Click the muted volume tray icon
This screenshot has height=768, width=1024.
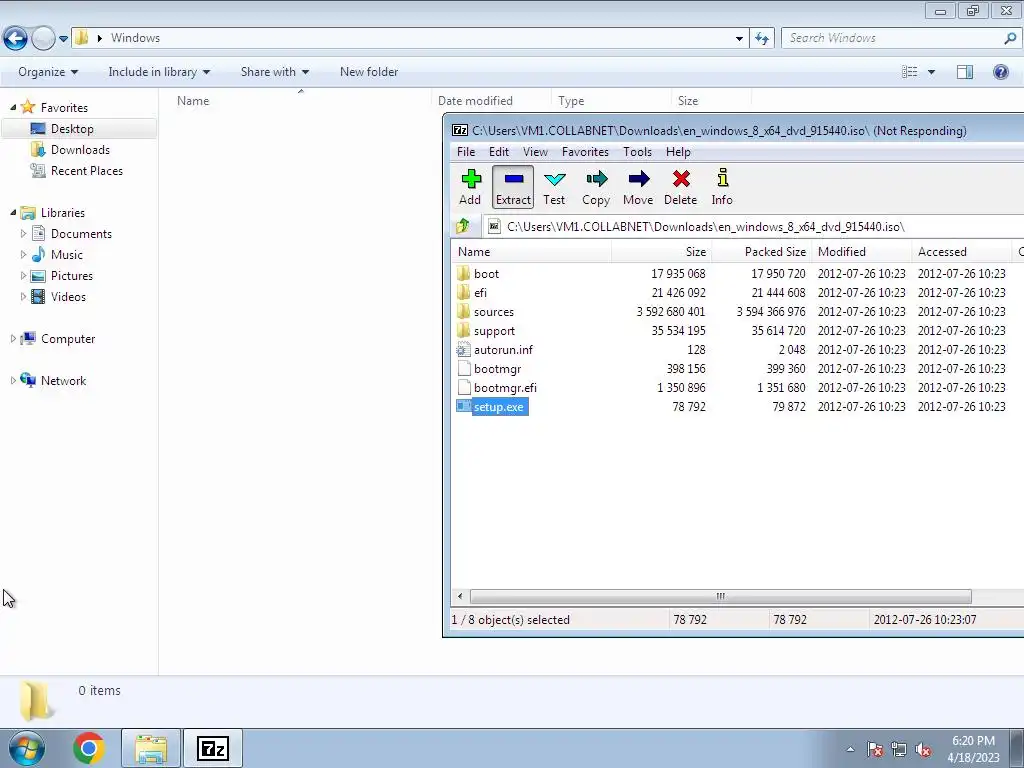923,750
